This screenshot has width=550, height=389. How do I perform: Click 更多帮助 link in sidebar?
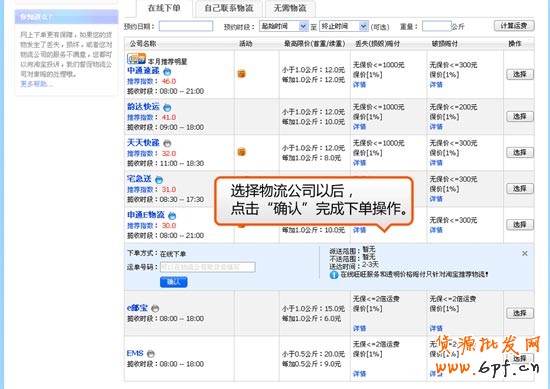tap(36, 84)
